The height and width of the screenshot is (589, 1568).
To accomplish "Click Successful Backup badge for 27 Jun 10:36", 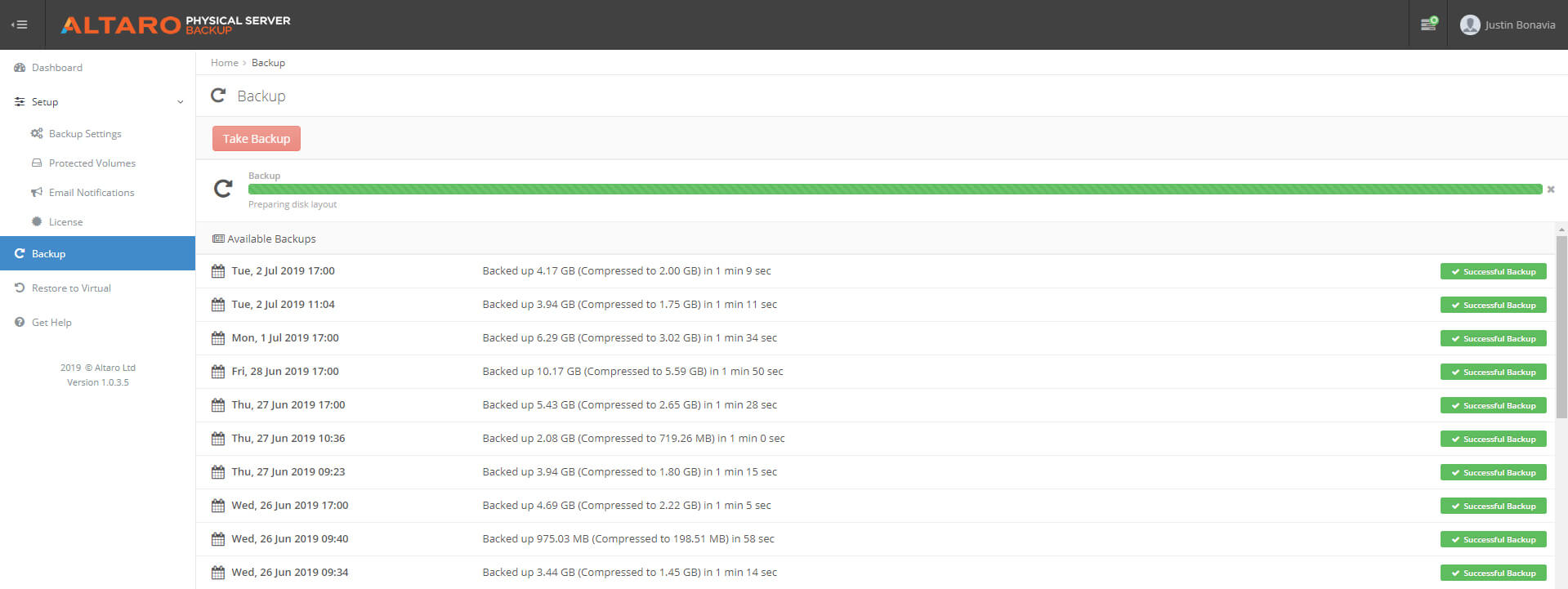I will 1493,439.
